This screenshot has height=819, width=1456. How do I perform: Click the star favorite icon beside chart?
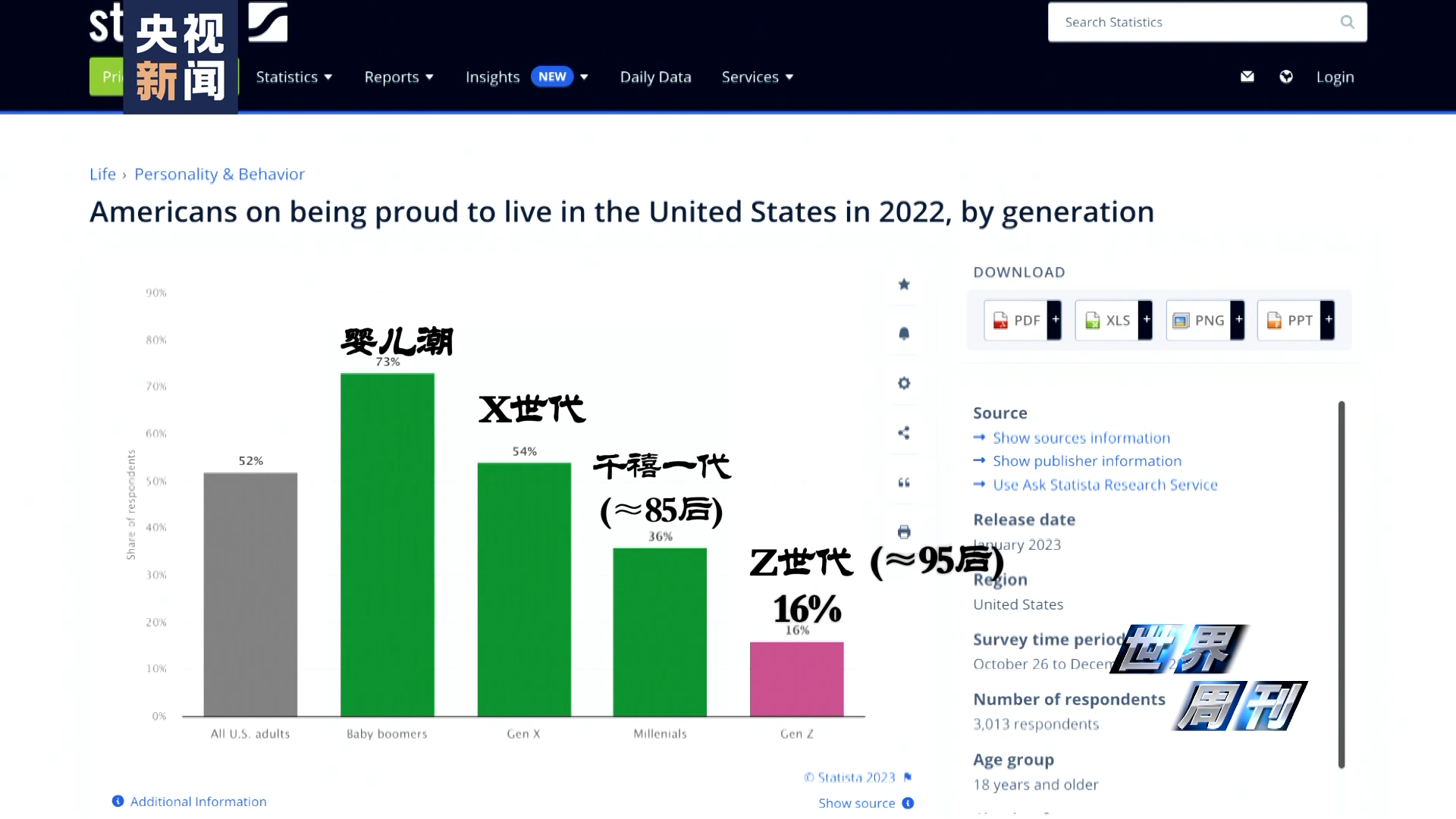tap(904, 284)
